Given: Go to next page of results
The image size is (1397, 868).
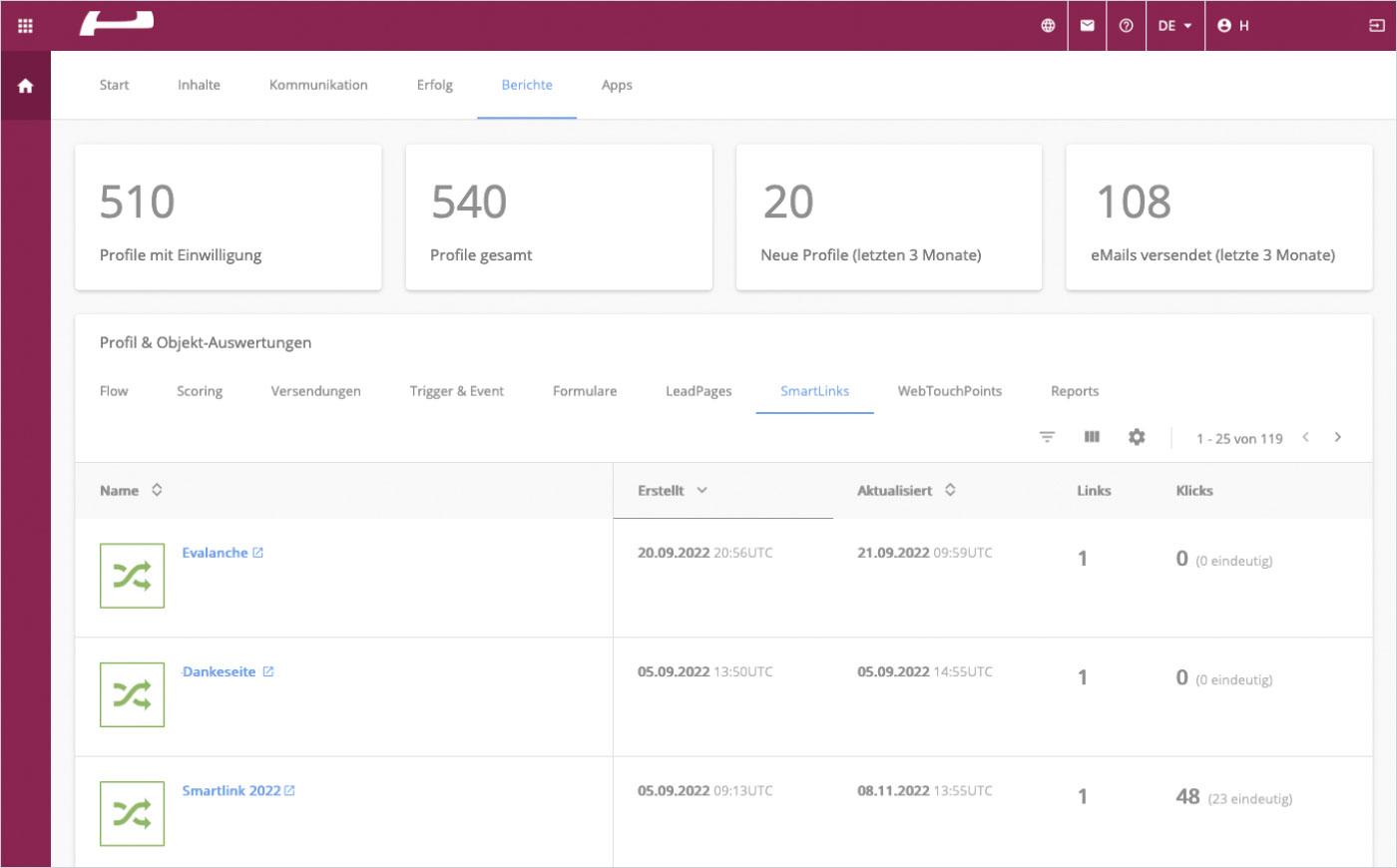Looking at the screenshot, I should [1337, 437].
